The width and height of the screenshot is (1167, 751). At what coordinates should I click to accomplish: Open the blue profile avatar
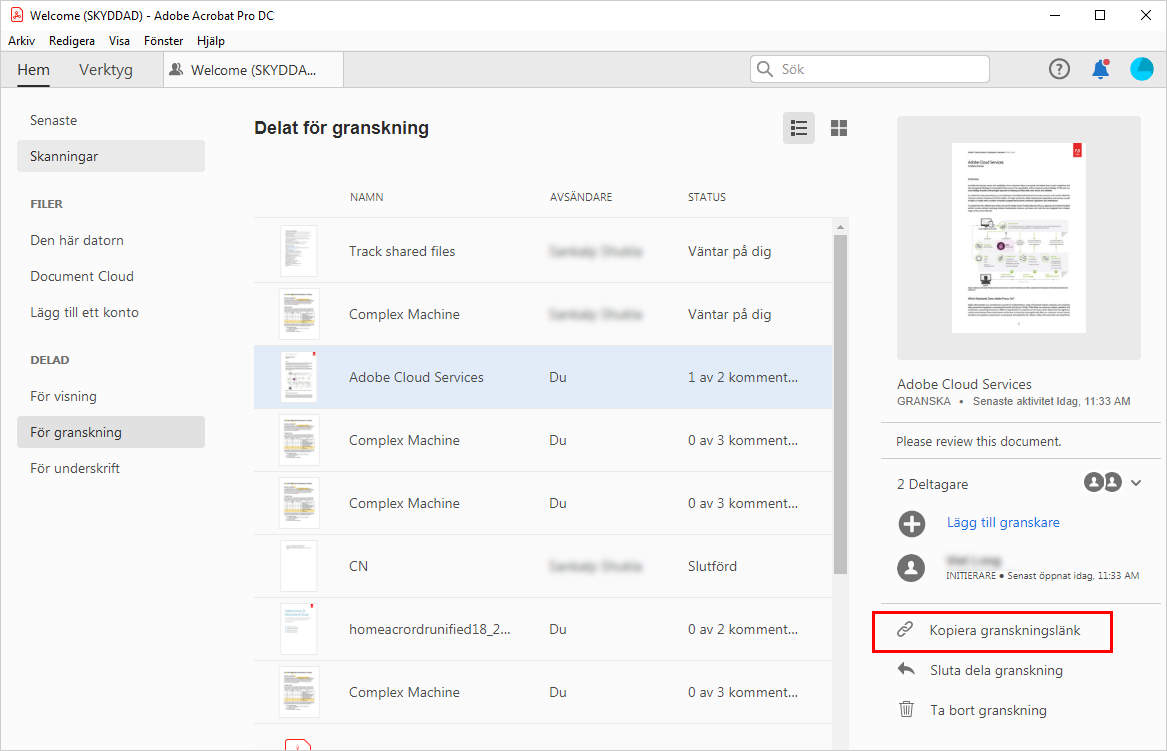point(1142,69)
